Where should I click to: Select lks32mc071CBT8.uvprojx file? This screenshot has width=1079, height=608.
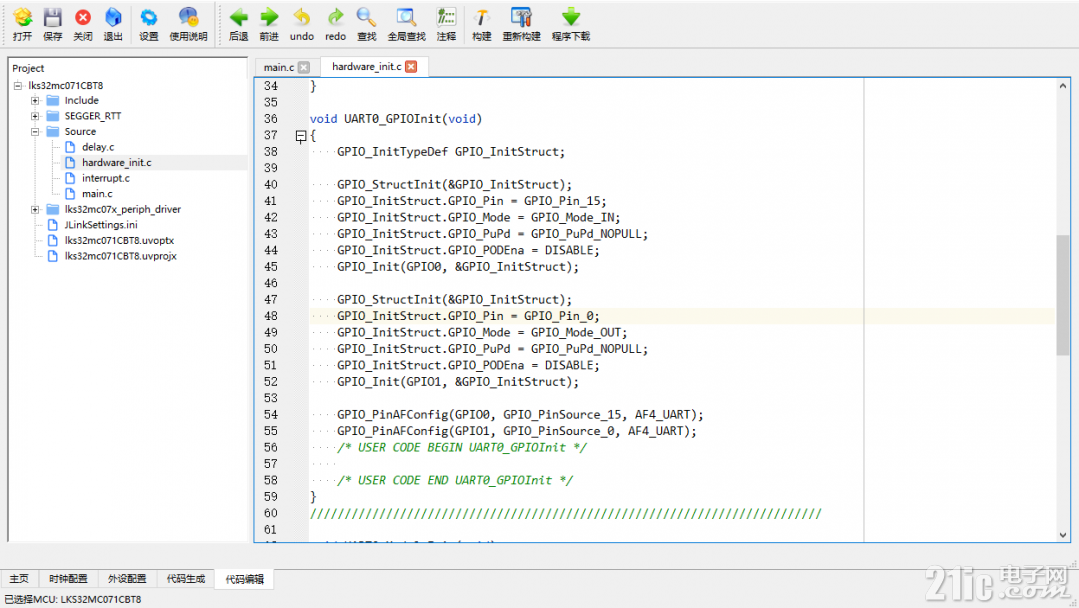point(120,256)
